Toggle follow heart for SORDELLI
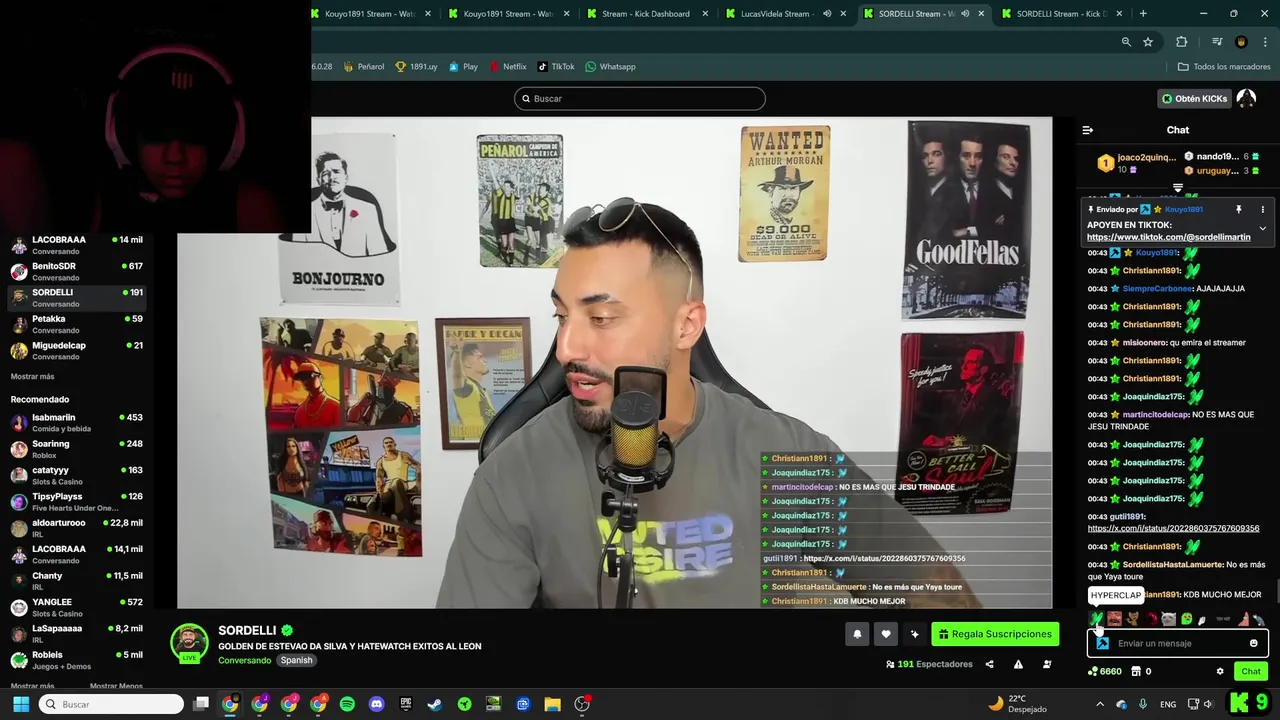Viewport: 1280px width, 720px height. [886, 633]
